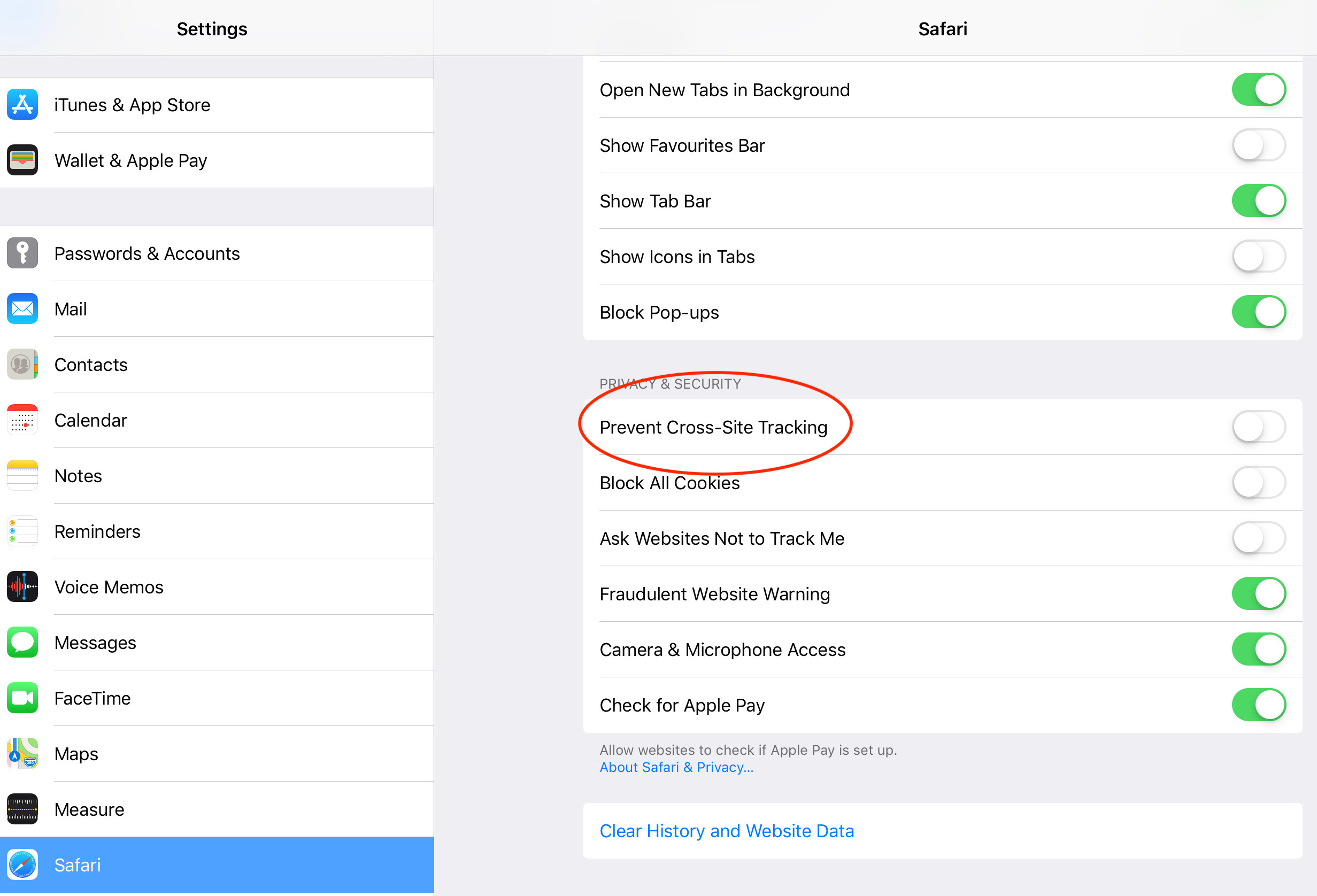Tap the 'Block Pop-ups' label
Screen dimensions: 1317x896
(659, 313)
